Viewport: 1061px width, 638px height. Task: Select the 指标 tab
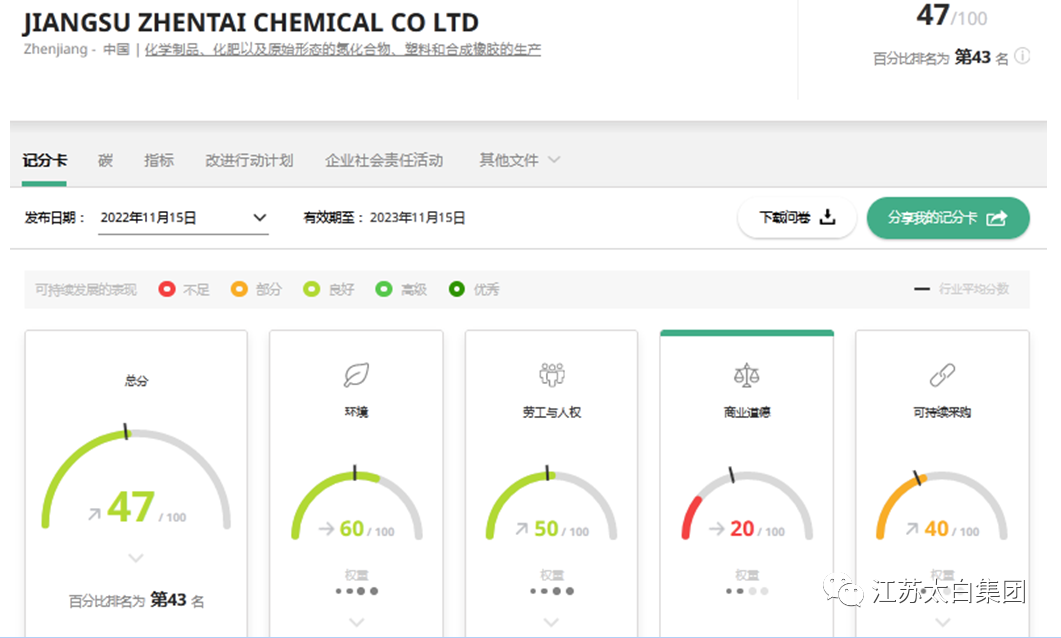tap(158, 160)
